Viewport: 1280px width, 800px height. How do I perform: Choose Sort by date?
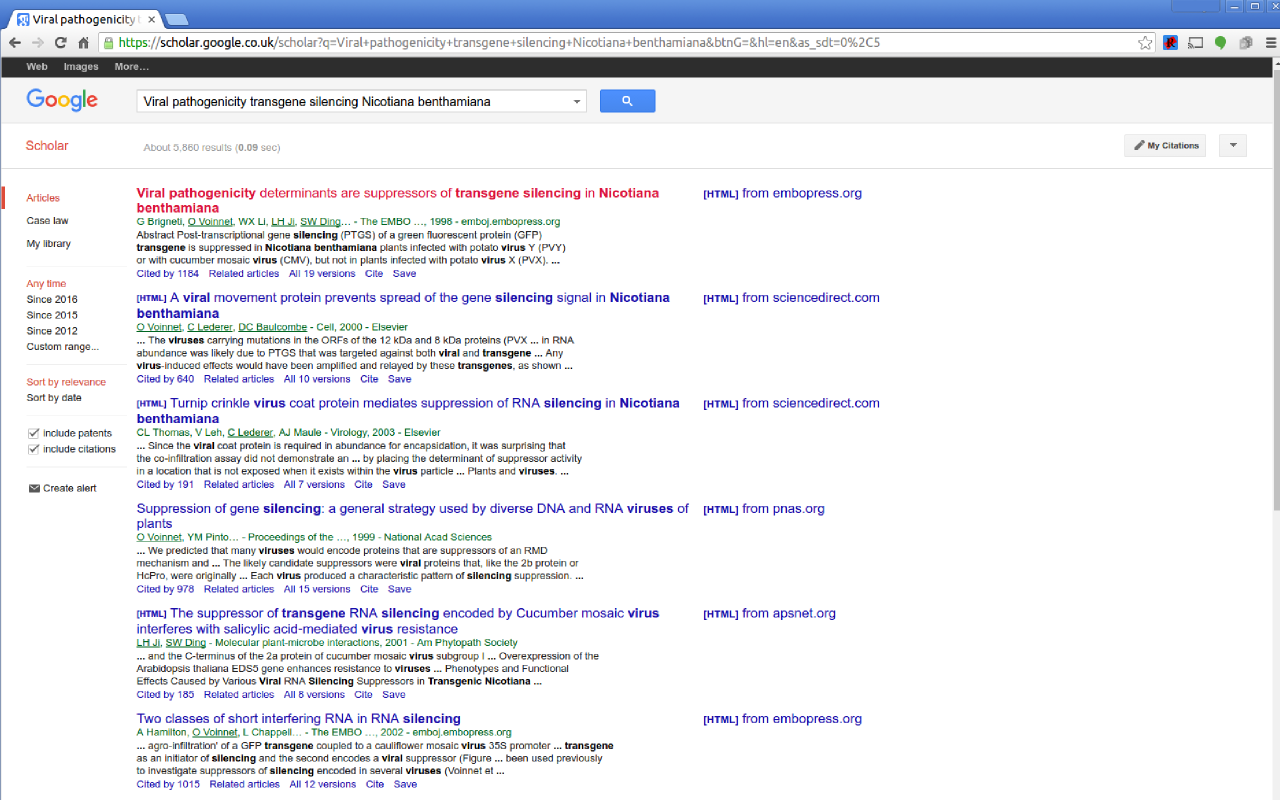[54, 398]
